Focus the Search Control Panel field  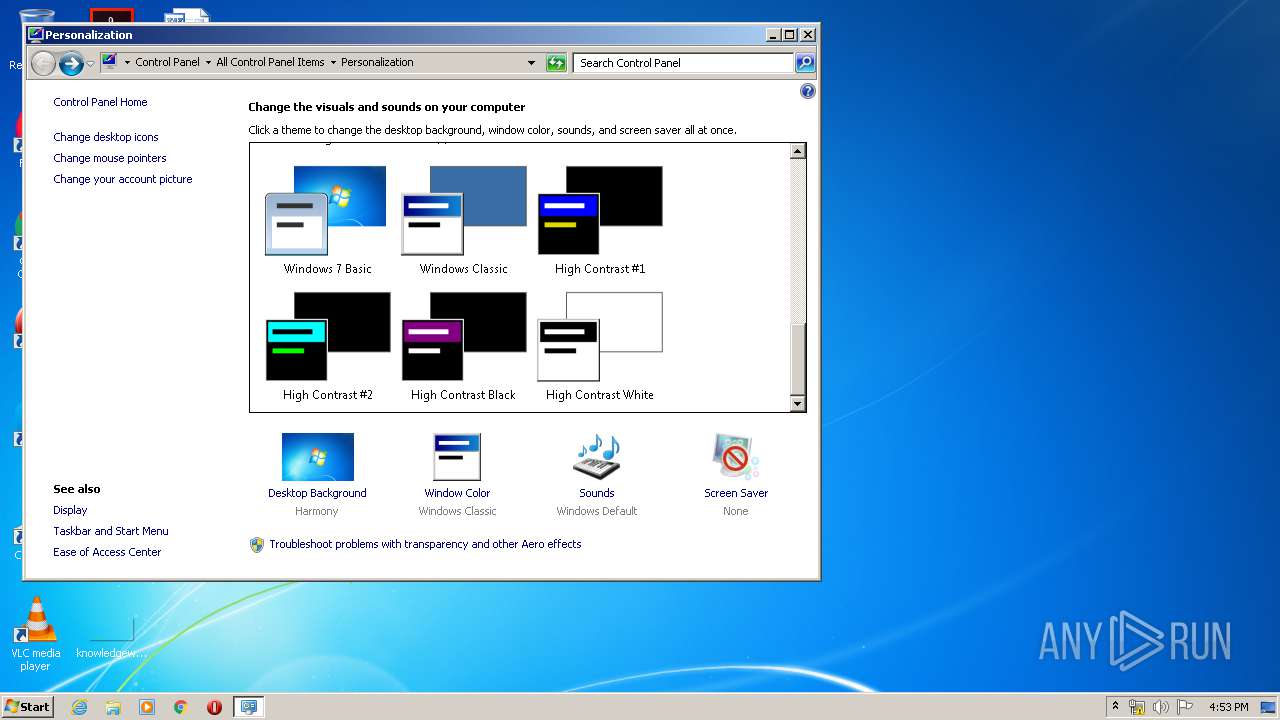click(685, 63)
